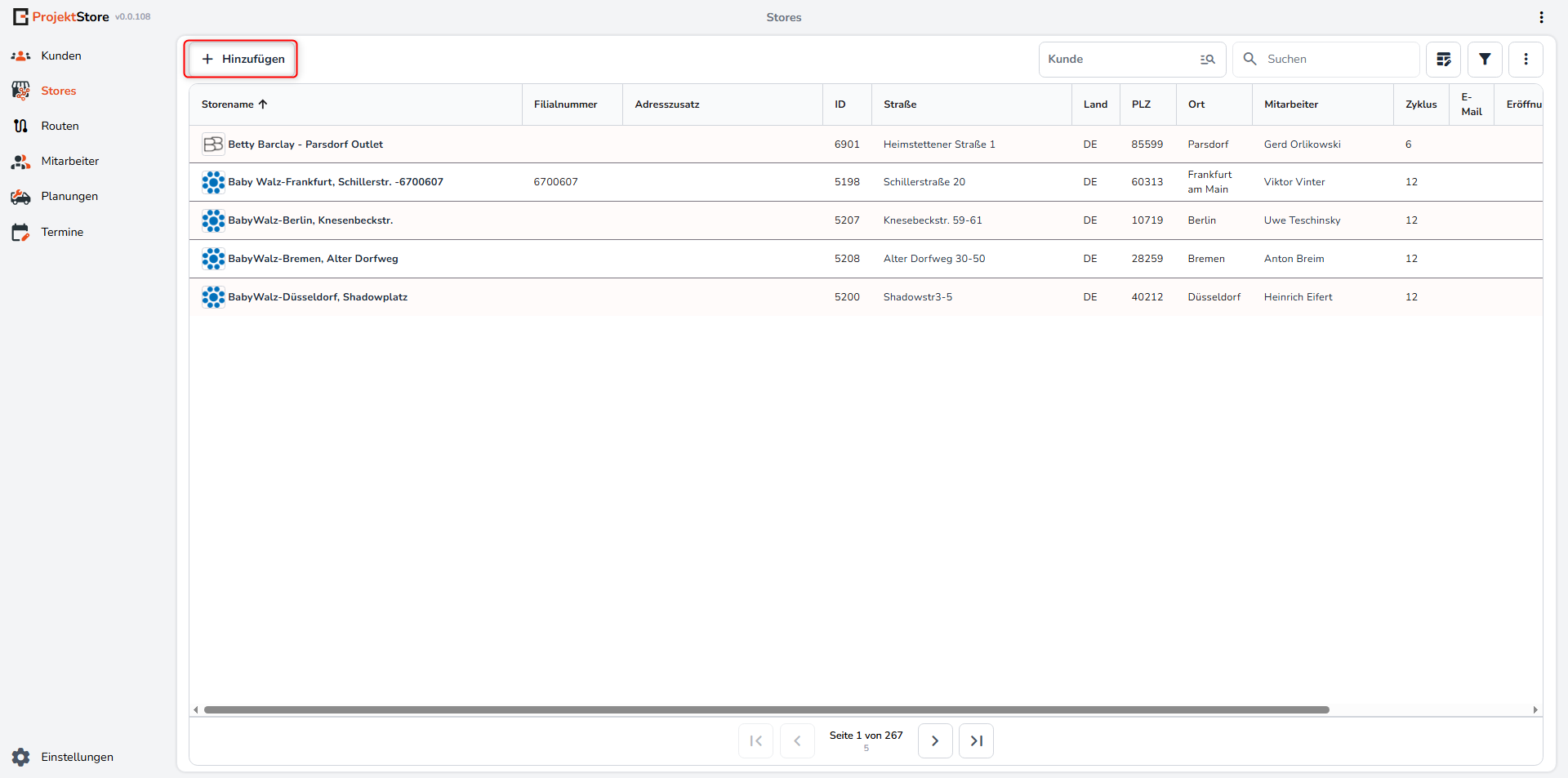Click the BabyWalz-Berlin store logo
This screenshot has width=1568, height=778.
213,220
